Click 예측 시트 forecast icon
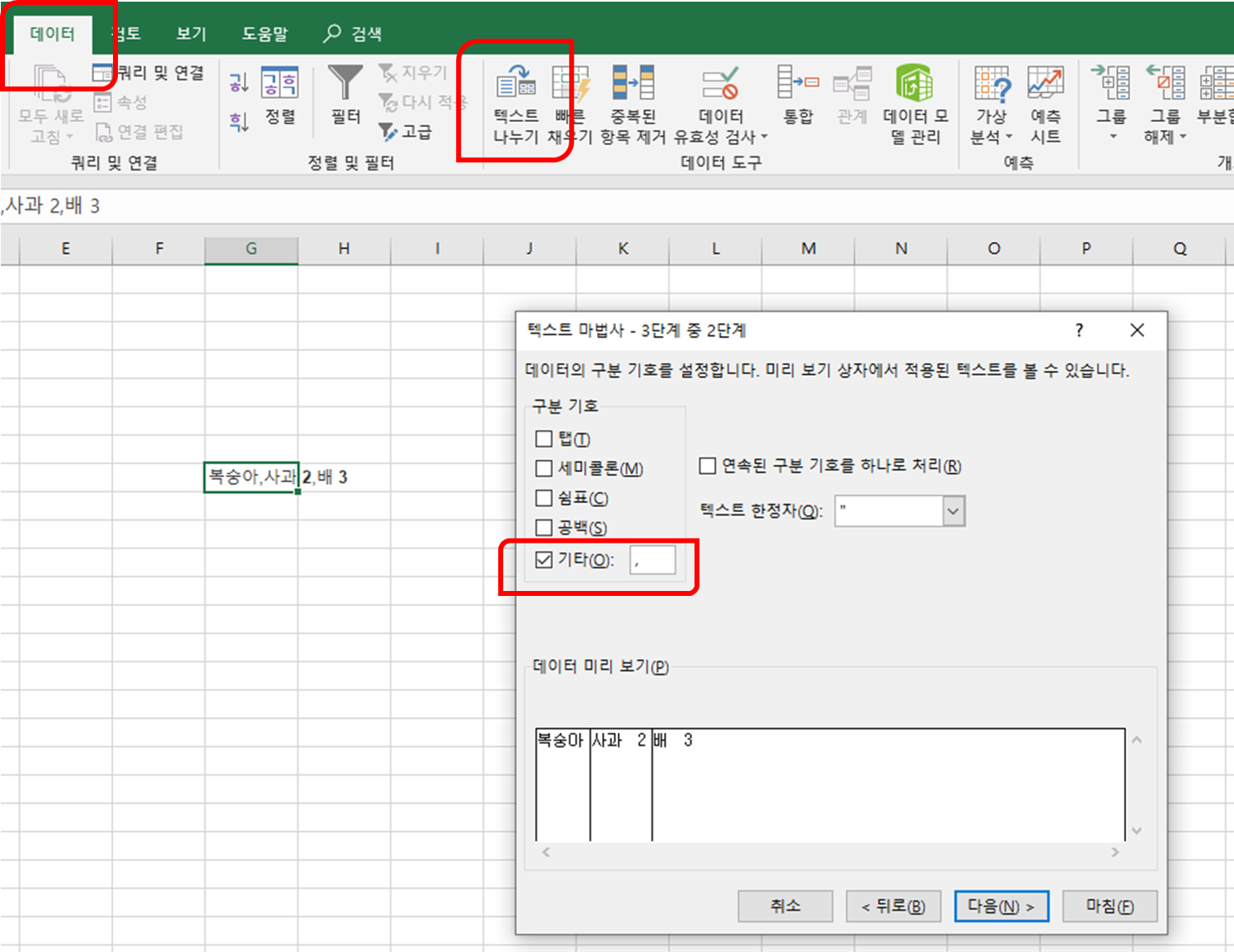Viewport: 1234px width, 952px height. tap(1045, 105)
